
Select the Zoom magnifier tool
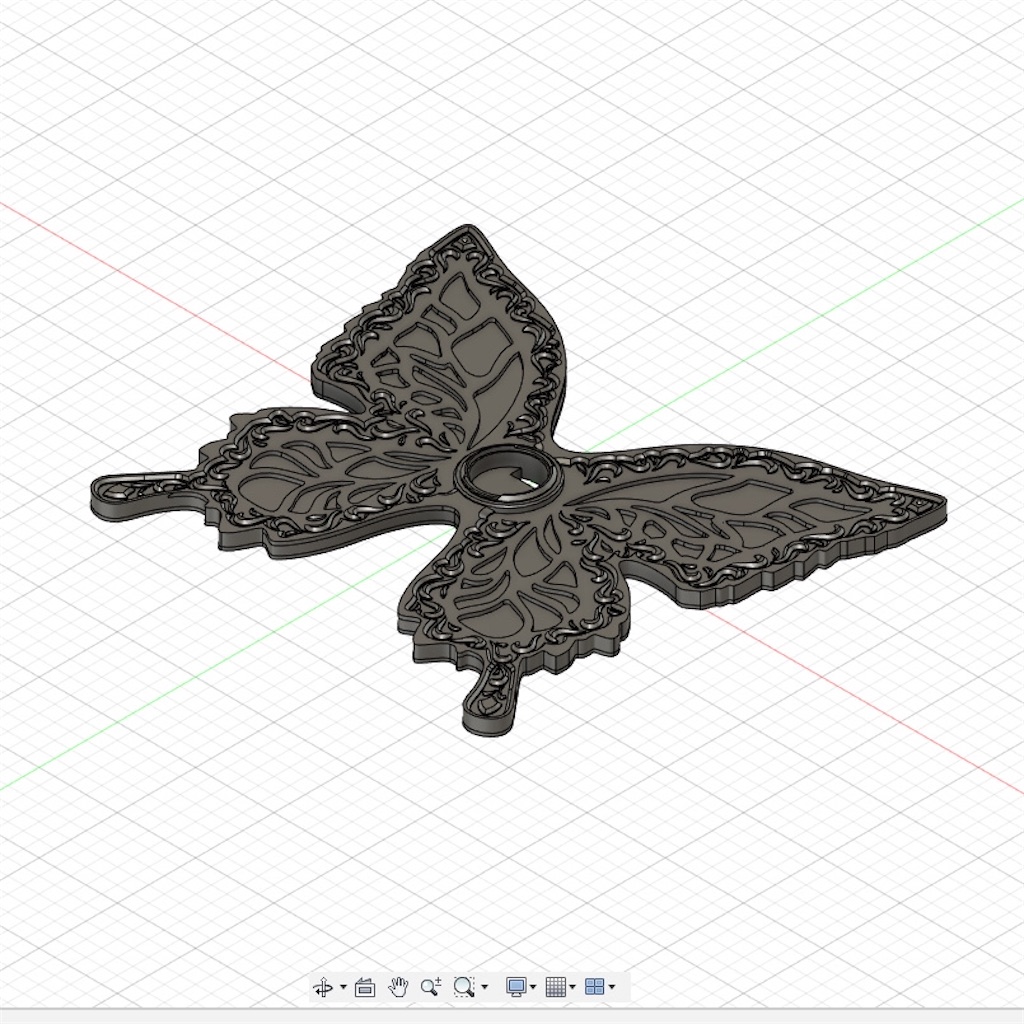click(x=431, y=986)
